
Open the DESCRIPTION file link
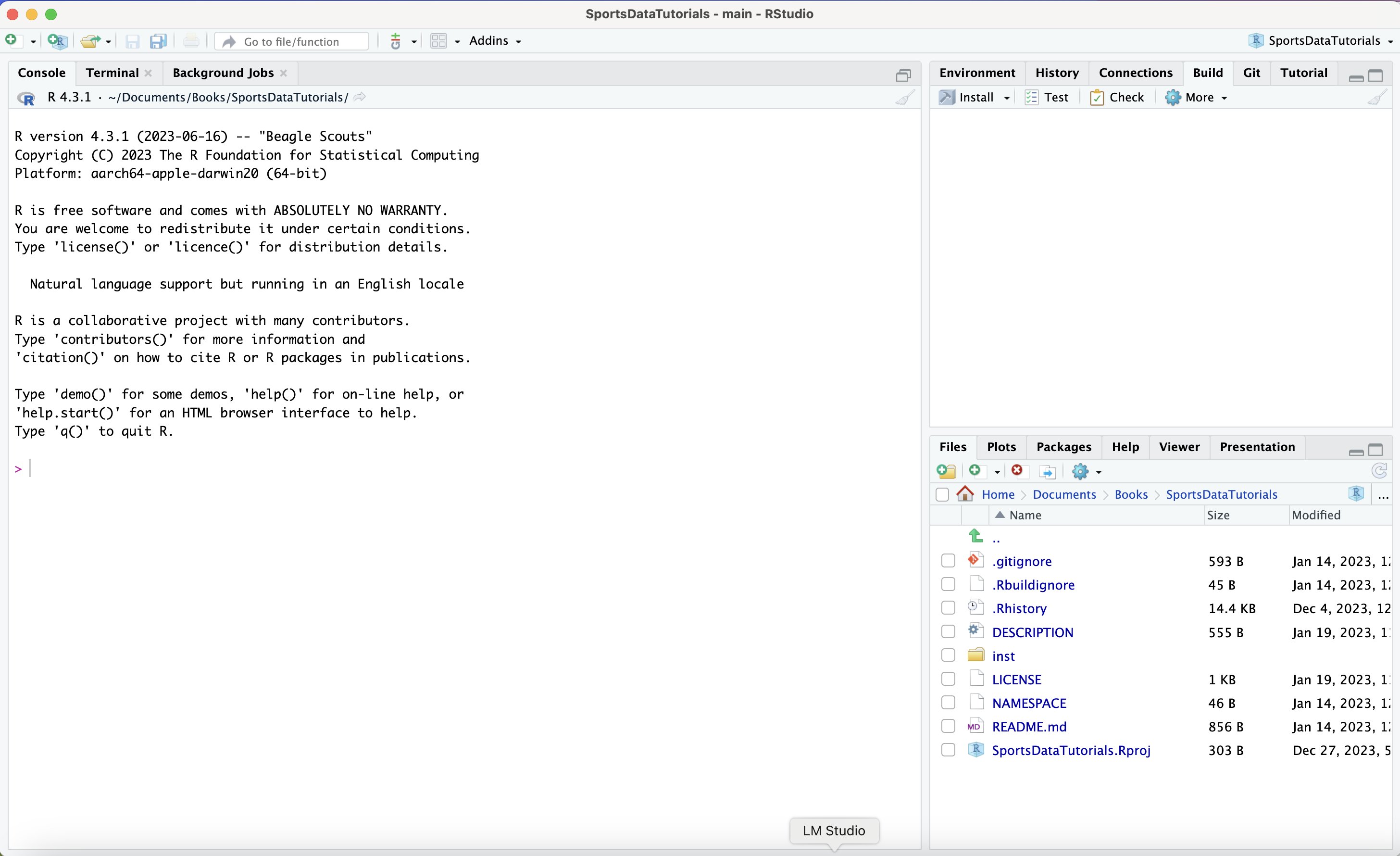tap(1032, 632)
